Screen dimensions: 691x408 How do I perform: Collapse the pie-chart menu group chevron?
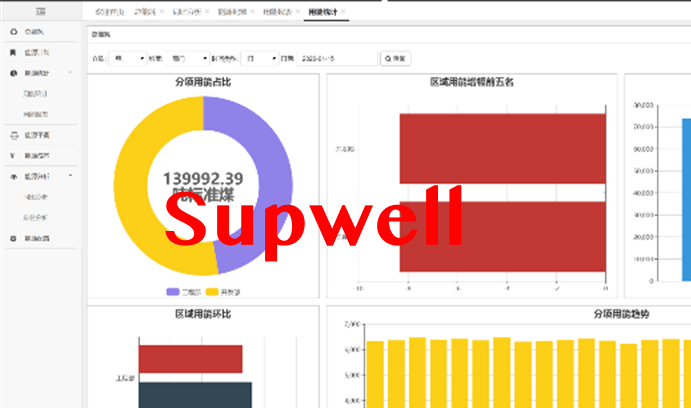tap(70, 72)
